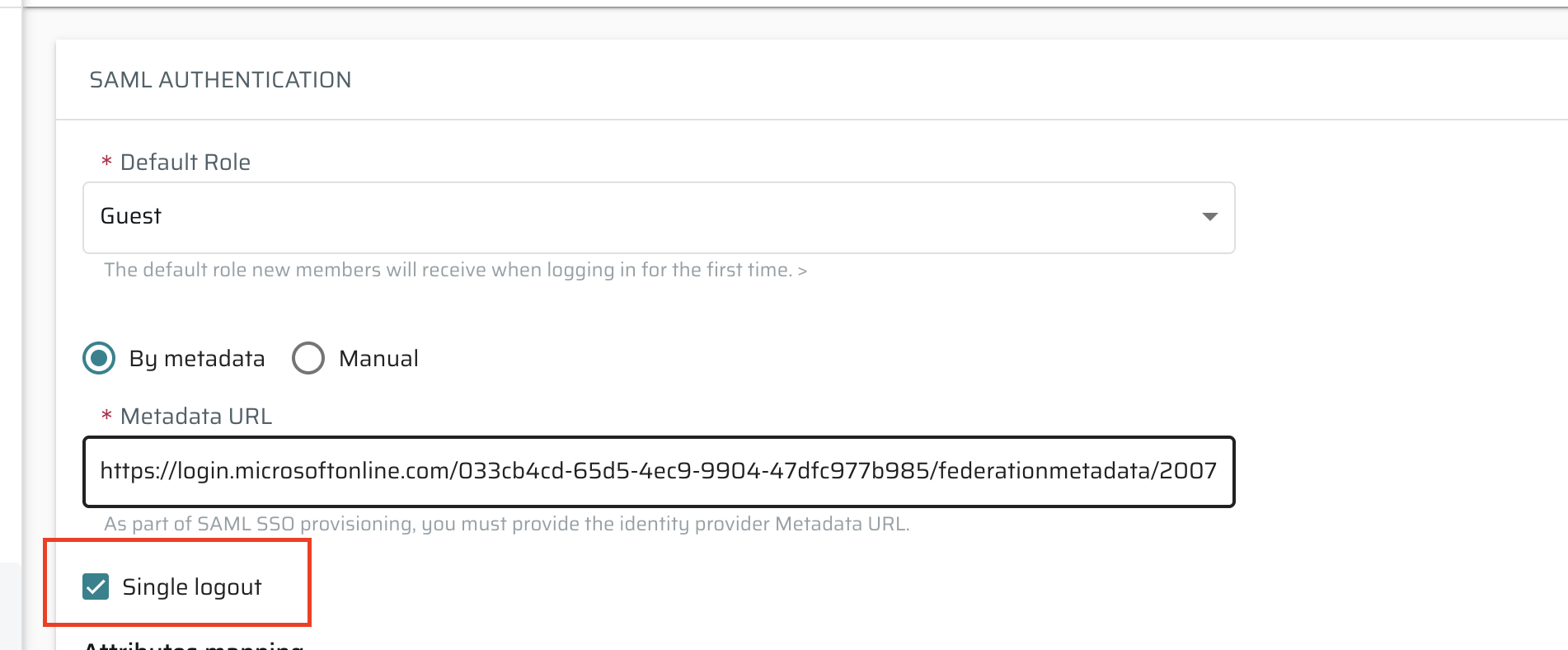Screen dimensions: 1568x650
Task: Click the Manual option label text
Action: [378, 359]
